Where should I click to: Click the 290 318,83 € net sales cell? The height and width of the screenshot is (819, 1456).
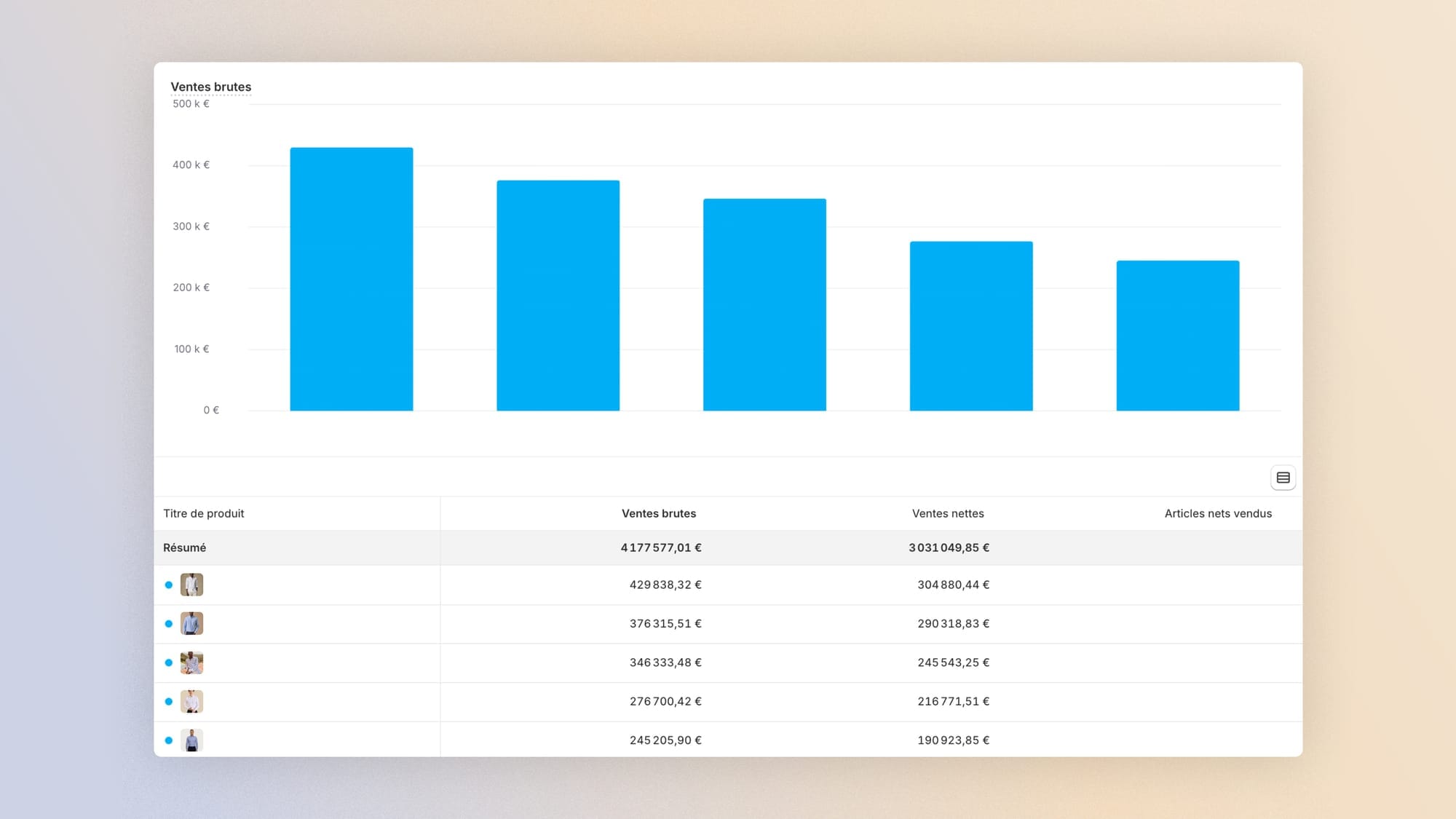[x=953, y=624]
